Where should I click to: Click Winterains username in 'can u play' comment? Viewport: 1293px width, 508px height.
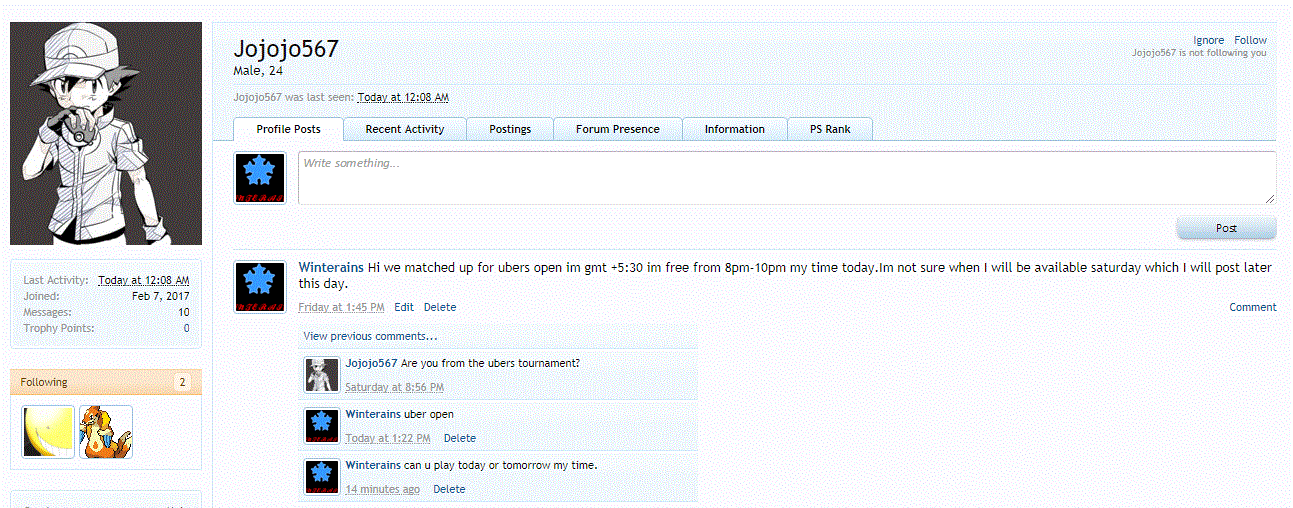click(x=373, y=465)
